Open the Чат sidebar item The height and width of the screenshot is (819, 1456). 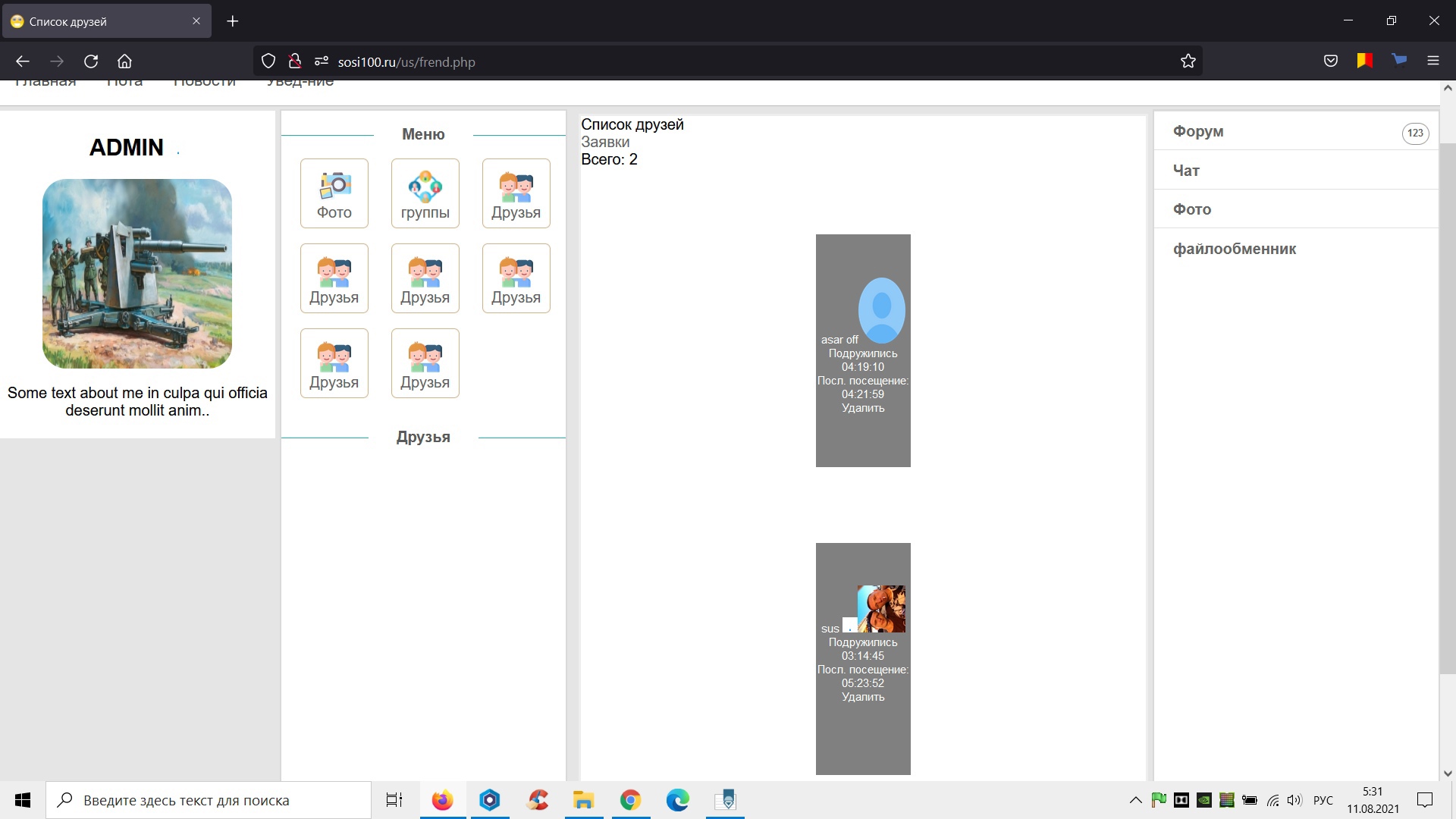[x=1186, y=171]
